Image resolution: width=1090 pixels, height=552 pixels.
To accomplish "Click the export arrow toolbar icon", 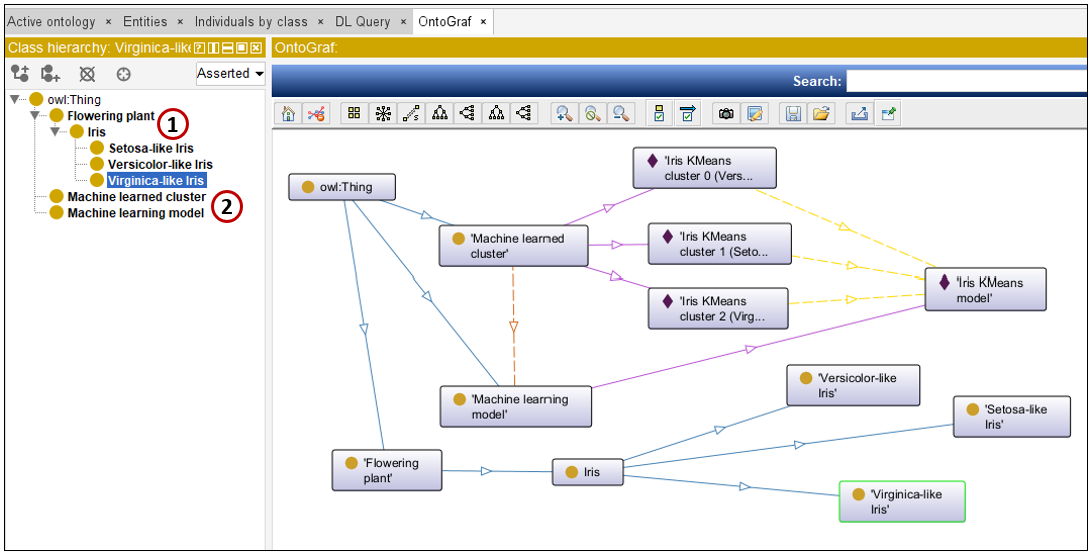I will click(860, 114).
